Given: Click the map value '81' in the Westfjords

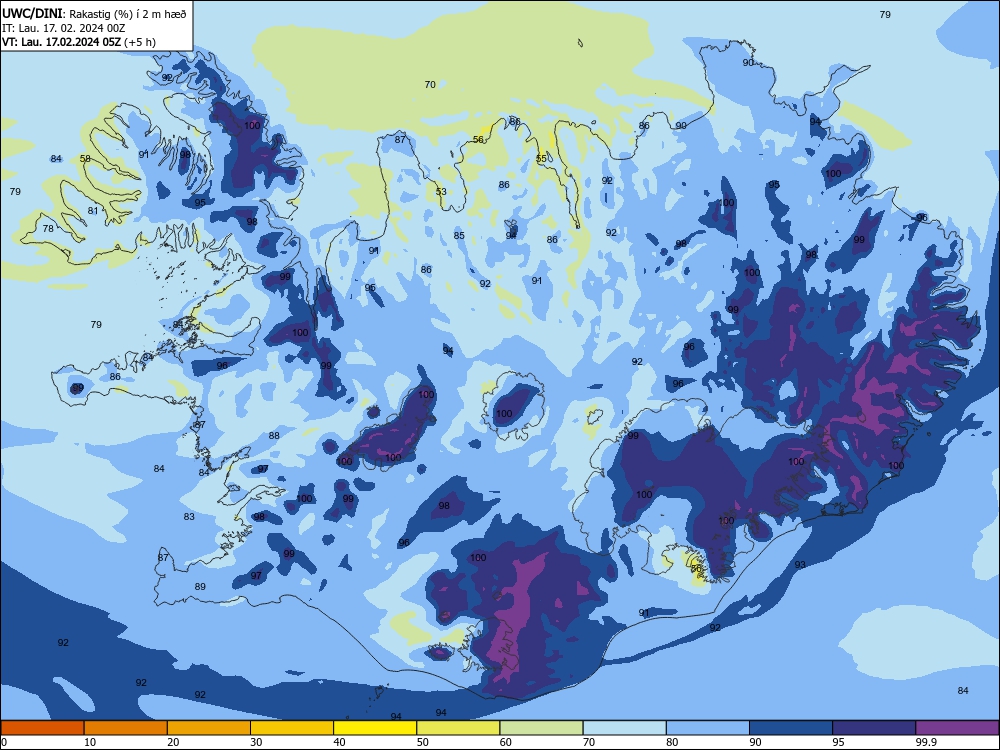Looking at the screenshot, I should pyautogui.click(x=93, y=210).
